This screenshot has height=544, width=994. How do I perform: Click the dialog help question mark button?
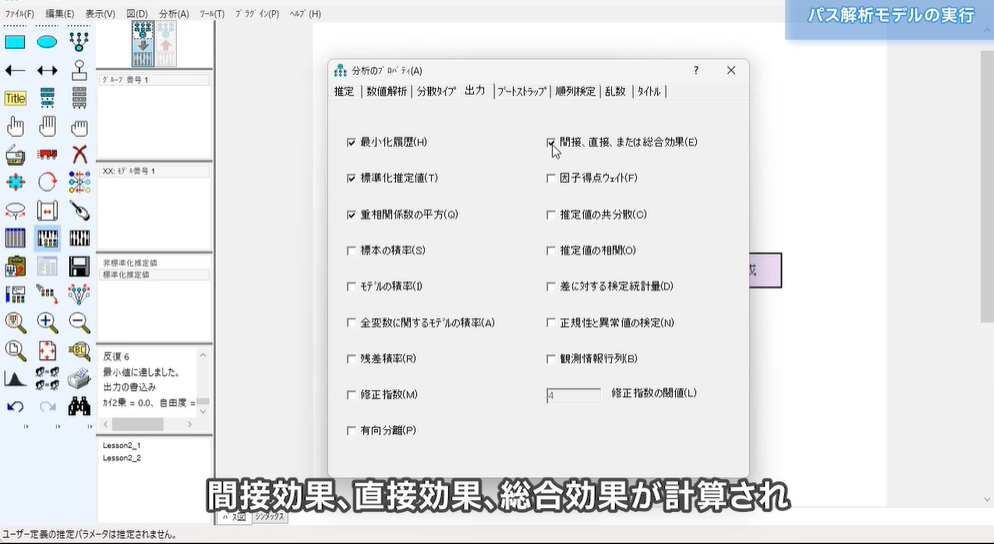696,70
